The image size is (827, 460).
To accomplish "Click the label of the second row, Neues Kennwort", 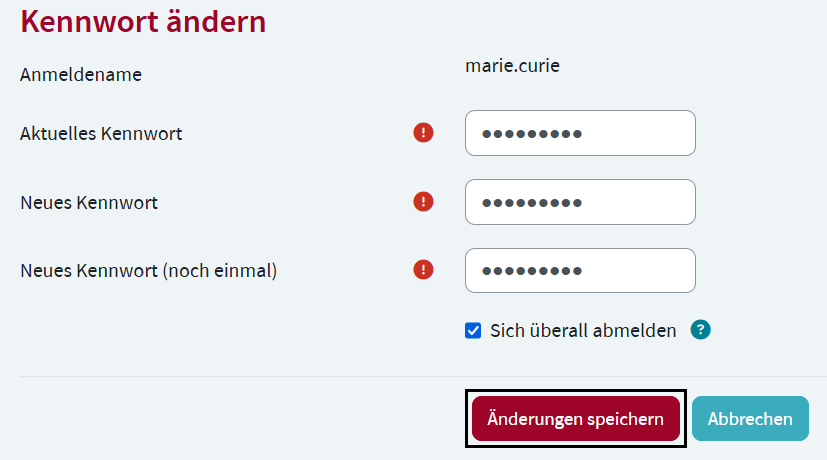I will click(x=89, y=203).
